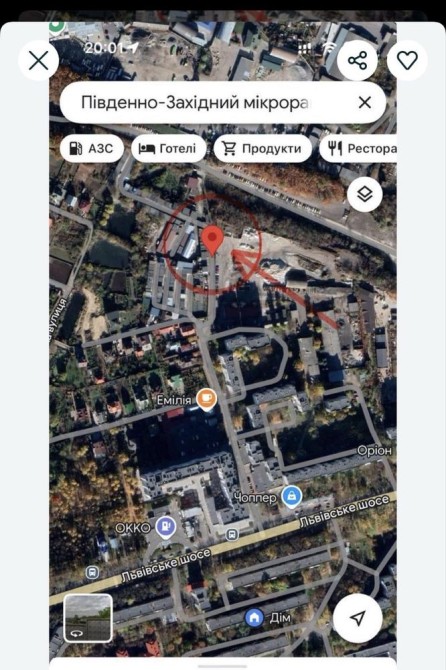The height and width of the screenshot is (670, 446).
Task: Select the Продукти filter chip
Action: point(262,148)
